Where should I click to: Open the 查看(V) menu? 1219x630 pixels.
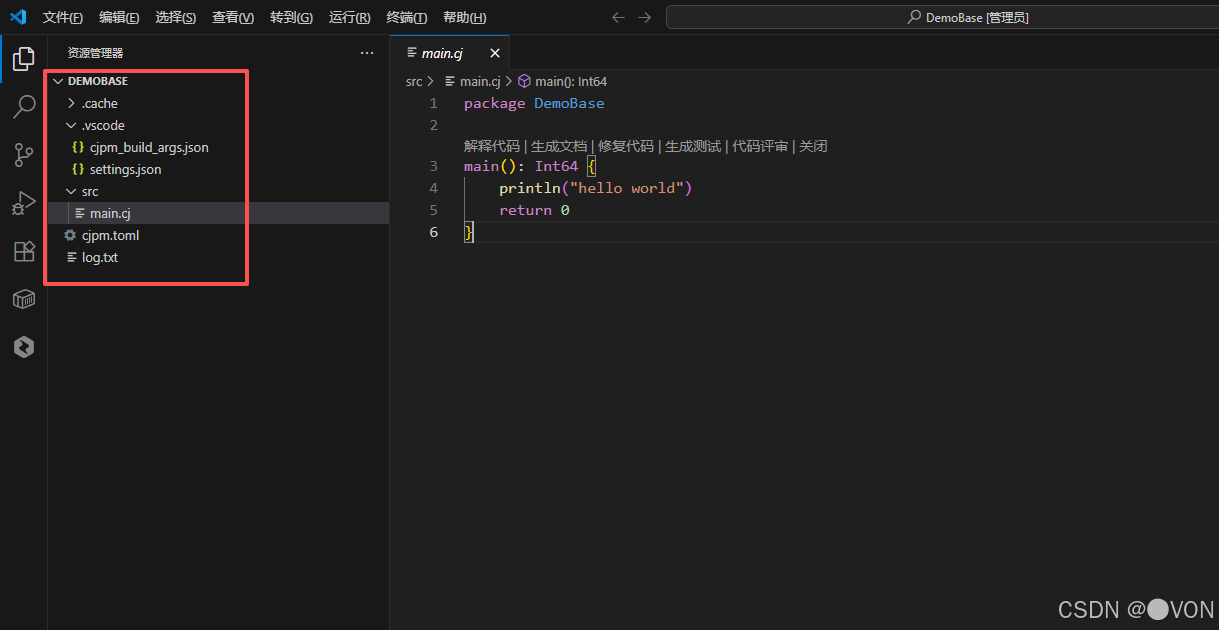[233, 17]
